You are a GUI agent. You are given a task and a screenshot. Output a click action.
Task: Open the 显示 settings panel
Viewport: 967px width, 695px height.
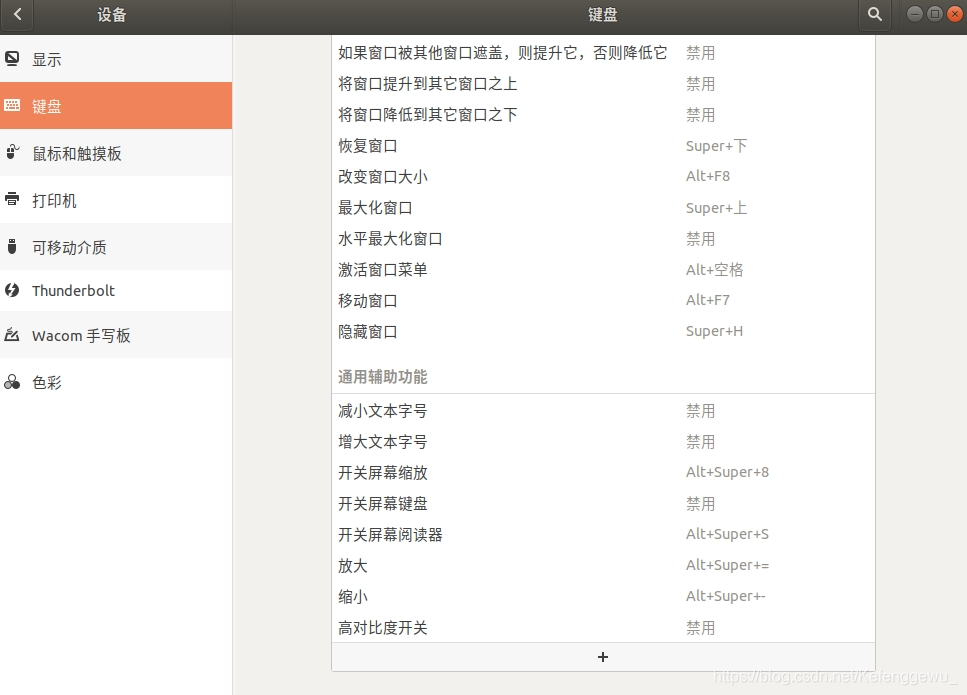pyautogui.click(x=116, y=59)
